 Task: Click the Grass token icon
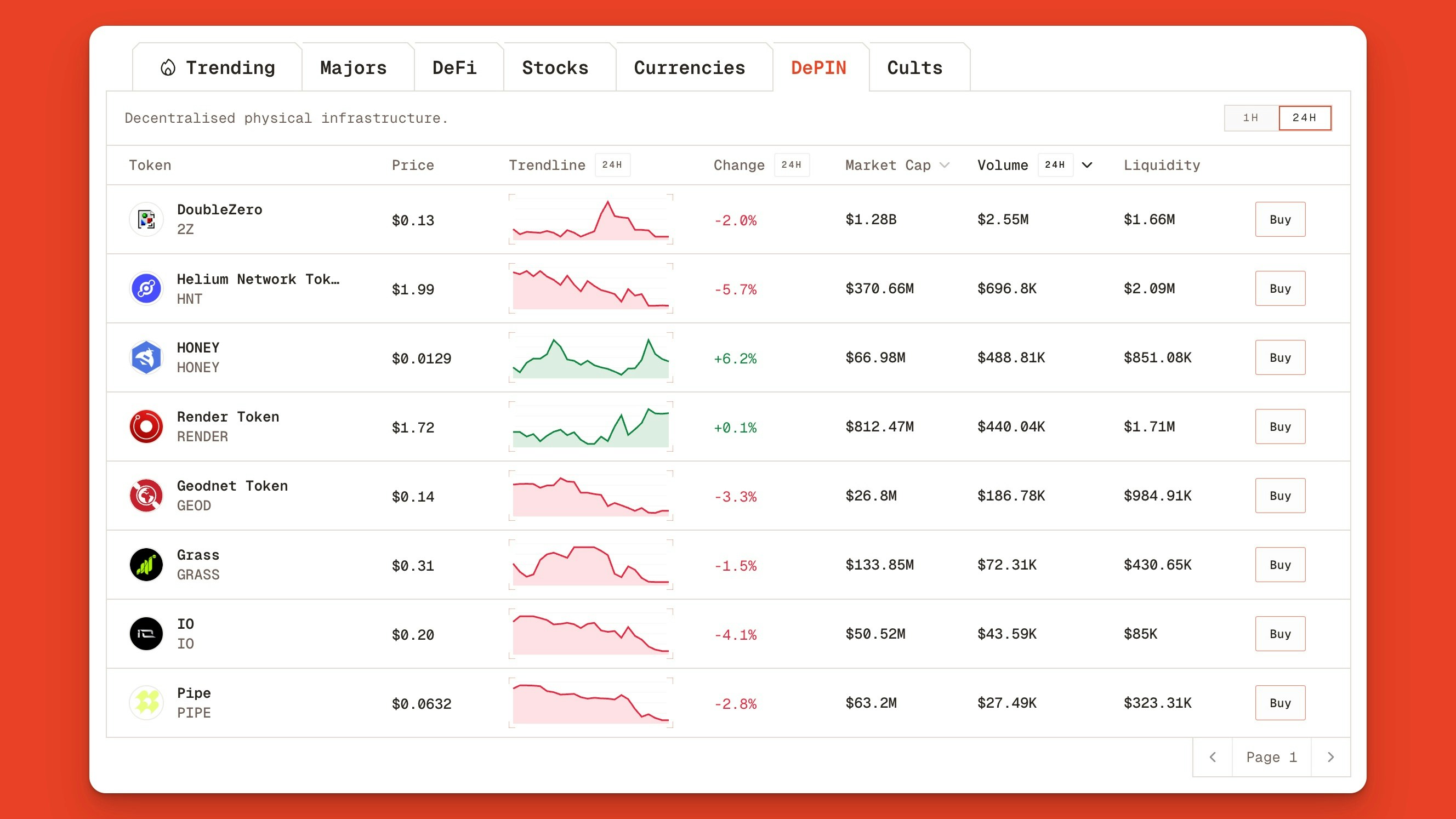click(146, 565)
